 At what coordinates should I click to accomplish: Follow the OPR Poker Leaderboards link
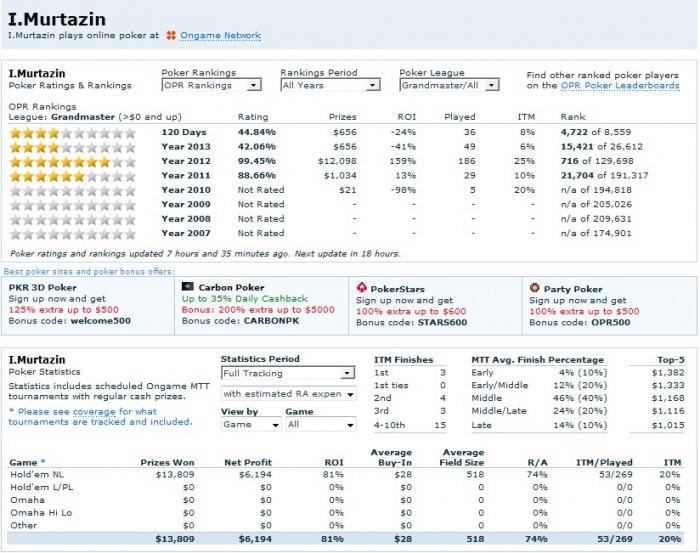pyautogui.click(x=619, y=86)
